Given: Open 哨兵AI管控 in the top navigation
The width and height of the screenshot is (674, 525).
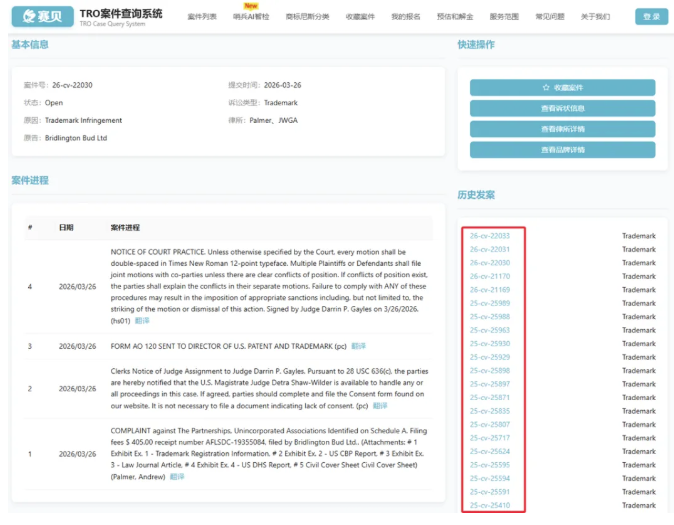Looking at the screenshot, I should (x=250, y=17).
